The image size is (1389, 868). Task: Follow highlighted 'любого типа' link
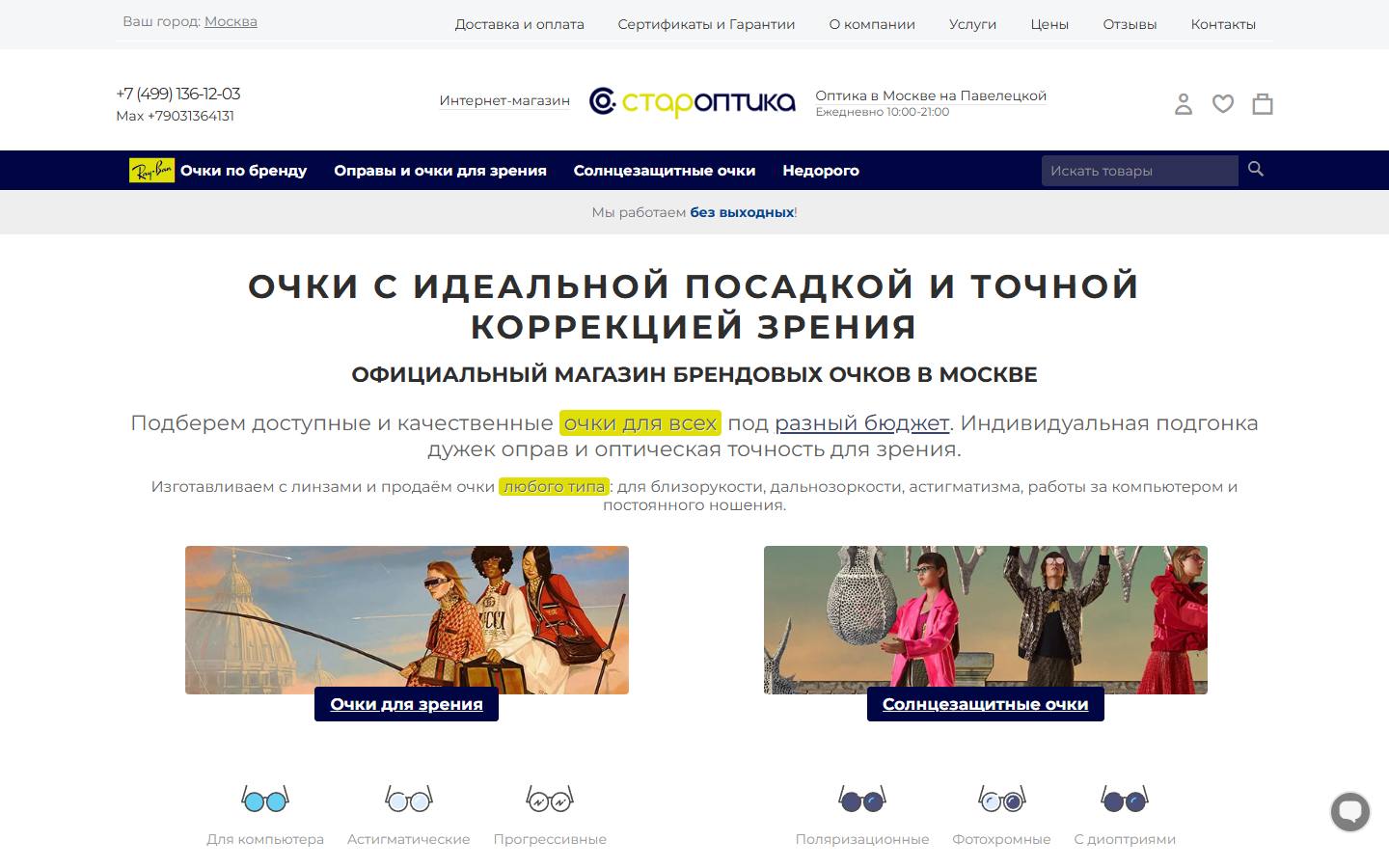(554, 486)
